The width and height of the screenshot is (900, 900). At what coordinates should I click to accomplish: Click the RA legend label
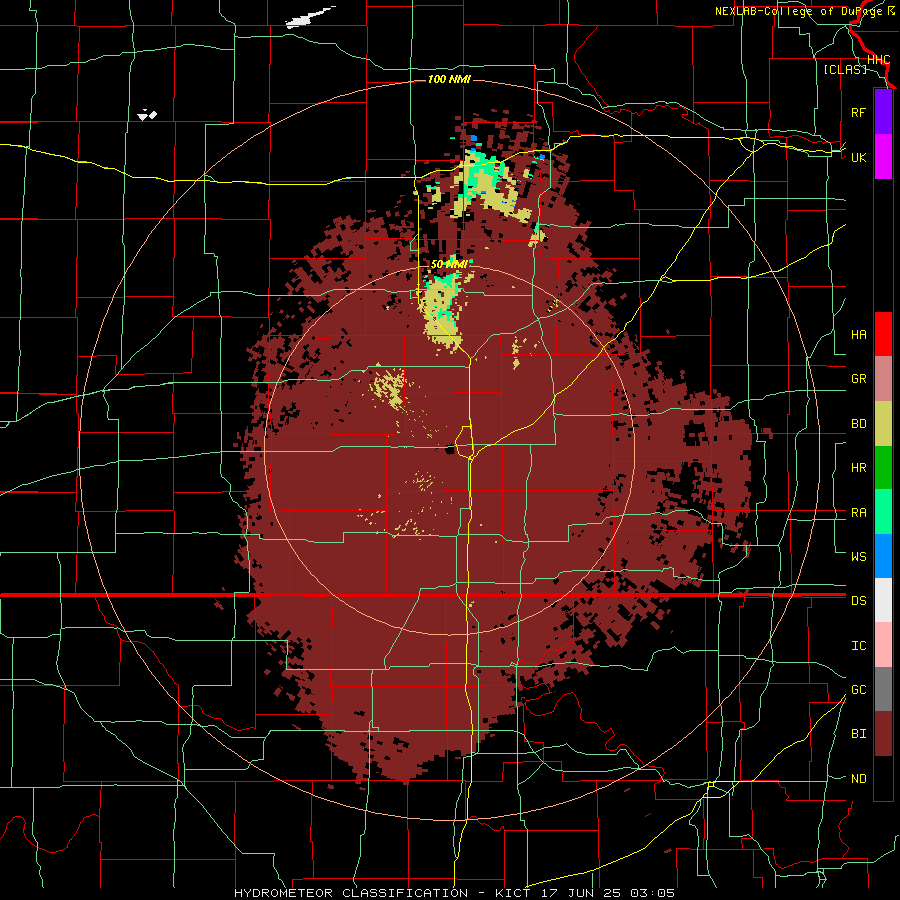(858, 513)
